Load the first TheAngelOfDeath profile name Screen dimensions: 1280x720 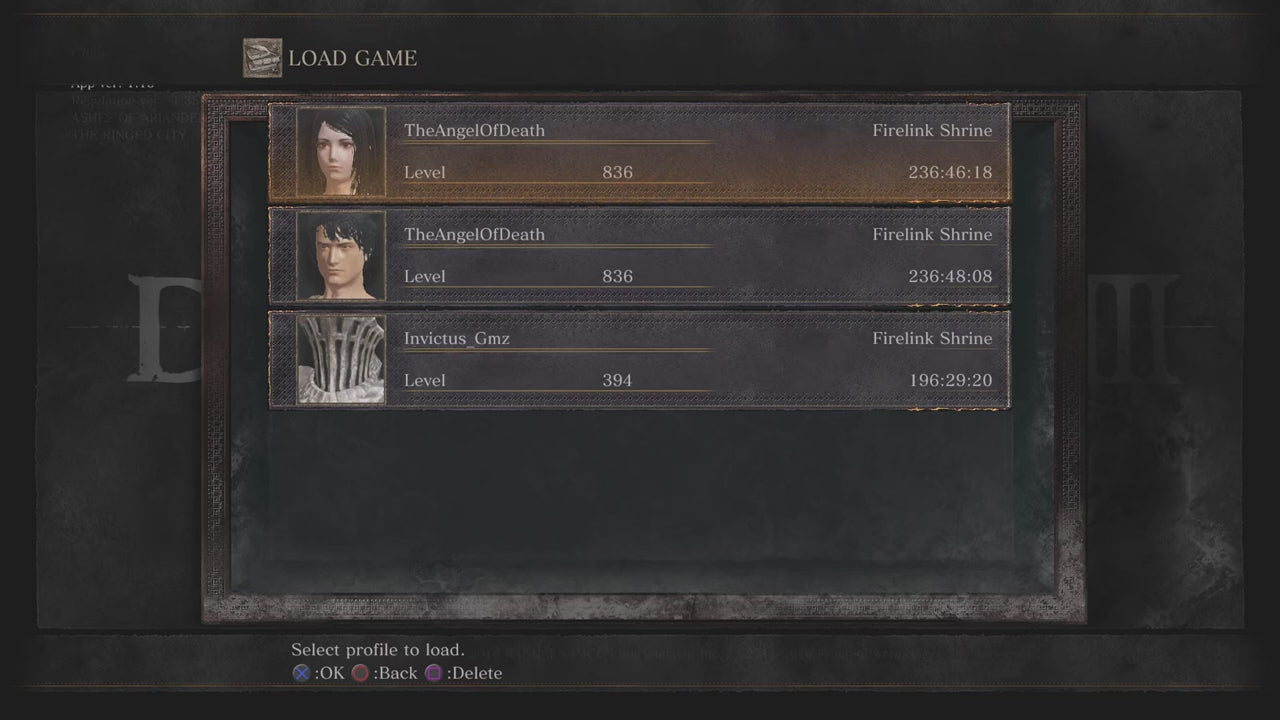click(474, 130)
